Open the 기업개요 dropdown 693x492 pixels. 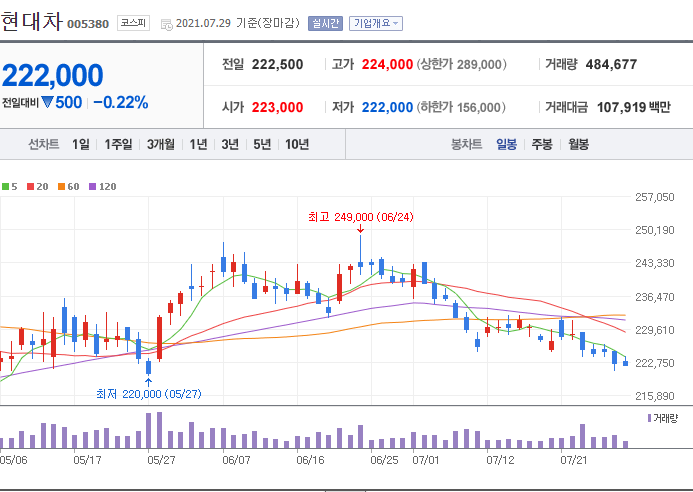coord(376,23)
